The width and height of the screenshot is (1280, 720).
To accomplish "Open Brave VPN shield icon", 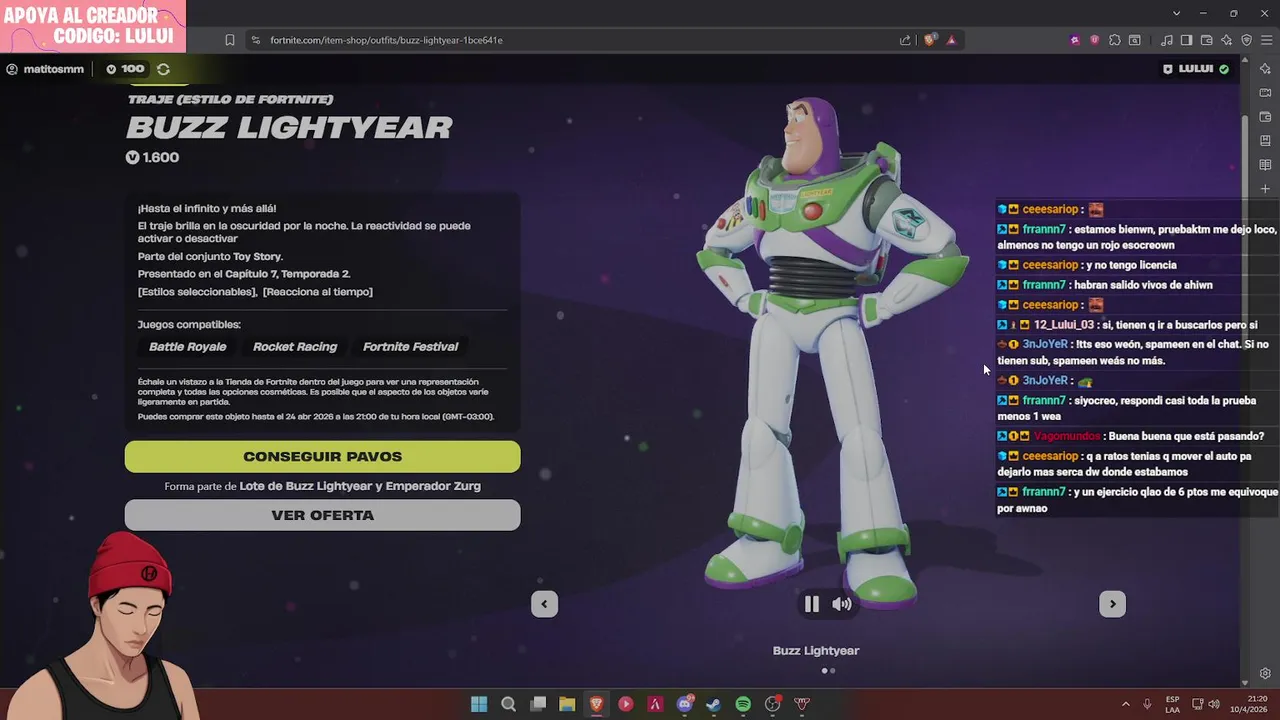I will (x=1246, y=40).
